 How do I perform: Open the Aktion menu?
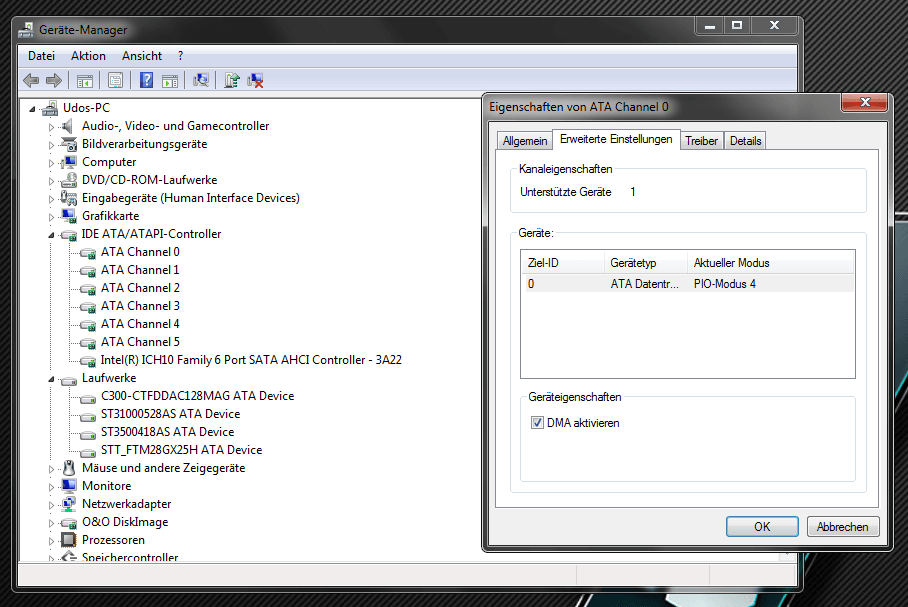click(89, 56)
